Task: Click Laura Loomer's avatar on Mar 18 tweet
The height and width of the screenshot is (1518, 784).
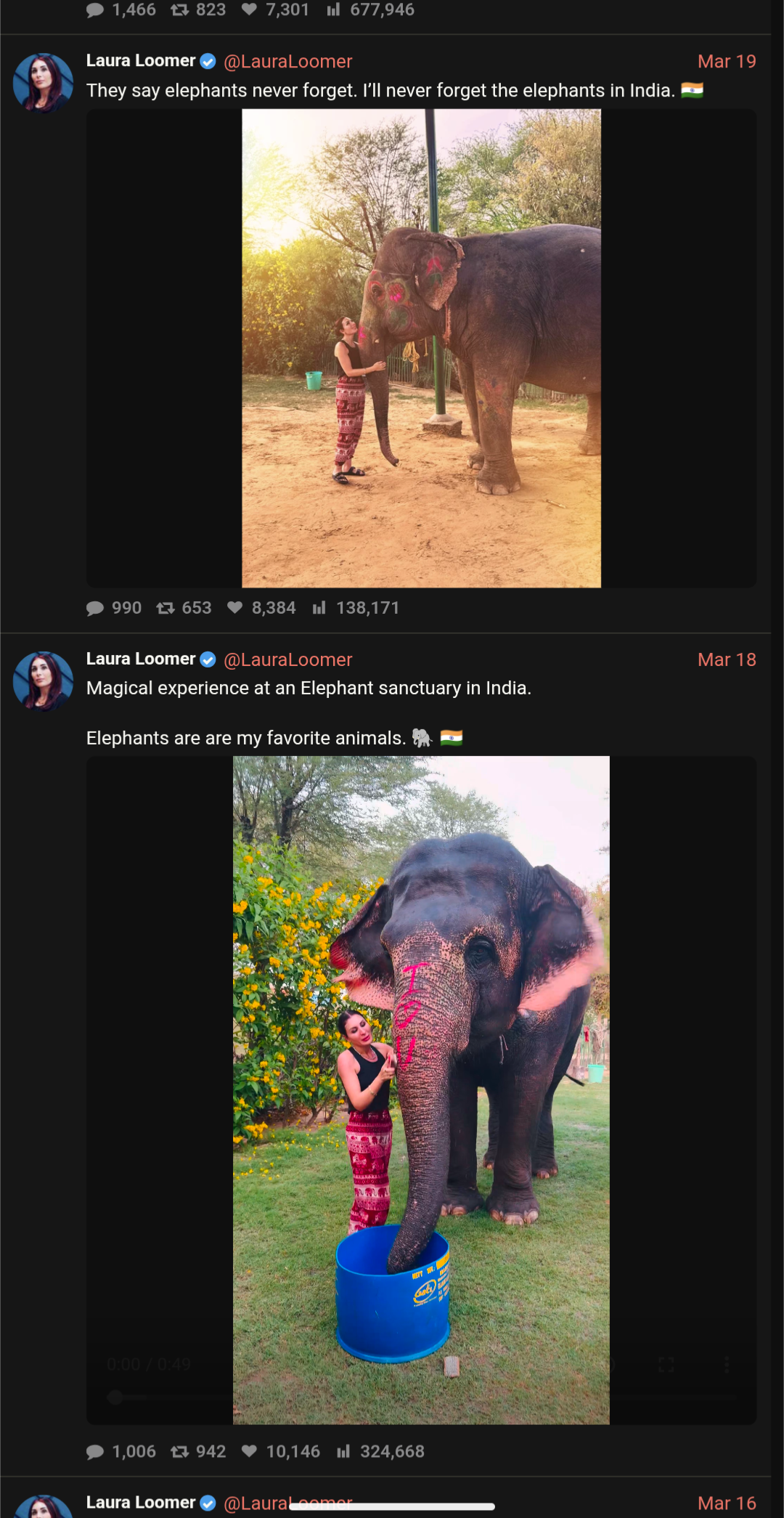Action: [x=43, y=681]
